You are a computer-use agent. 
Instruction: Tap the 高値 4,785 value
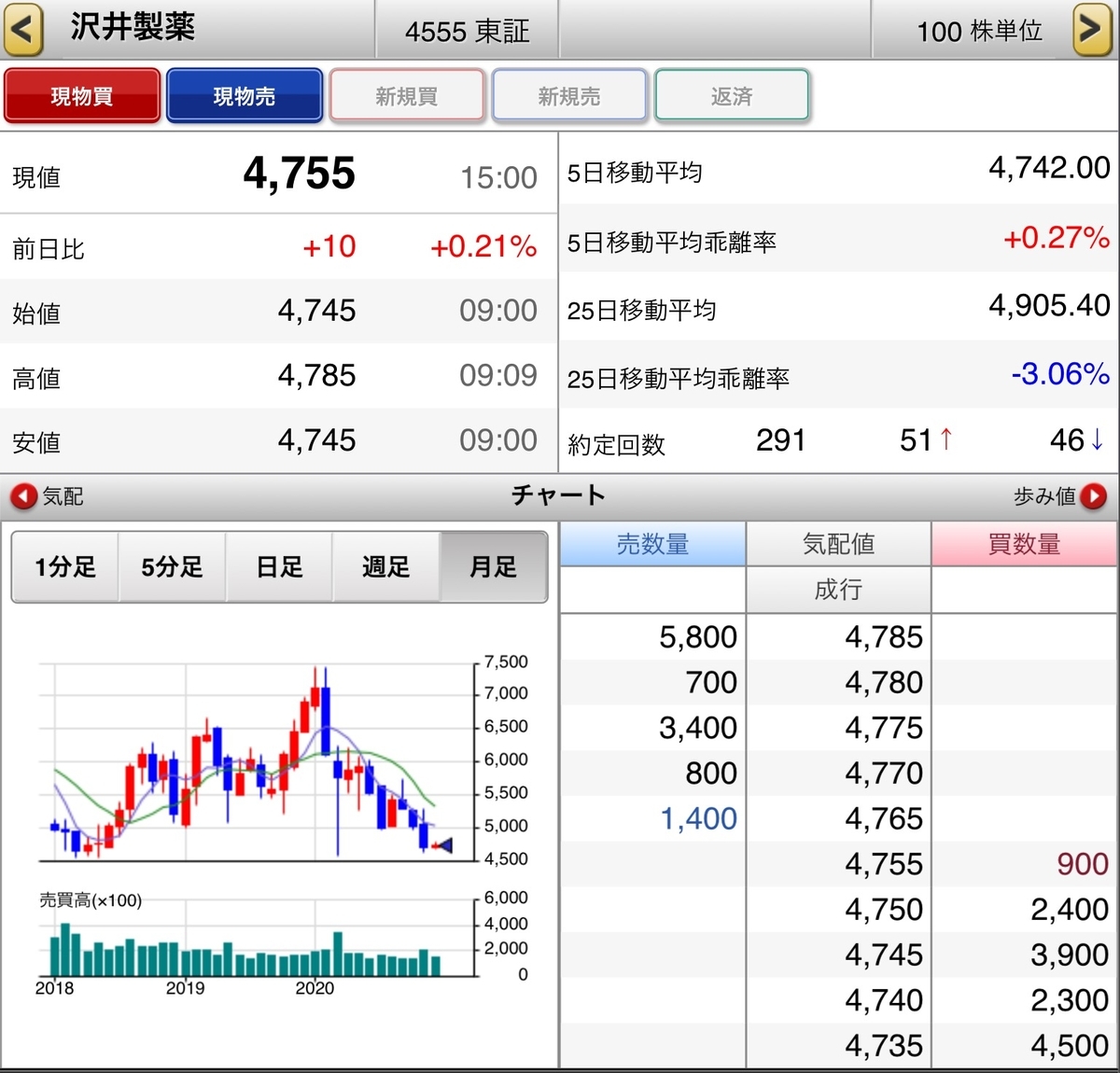coord(316,376)
